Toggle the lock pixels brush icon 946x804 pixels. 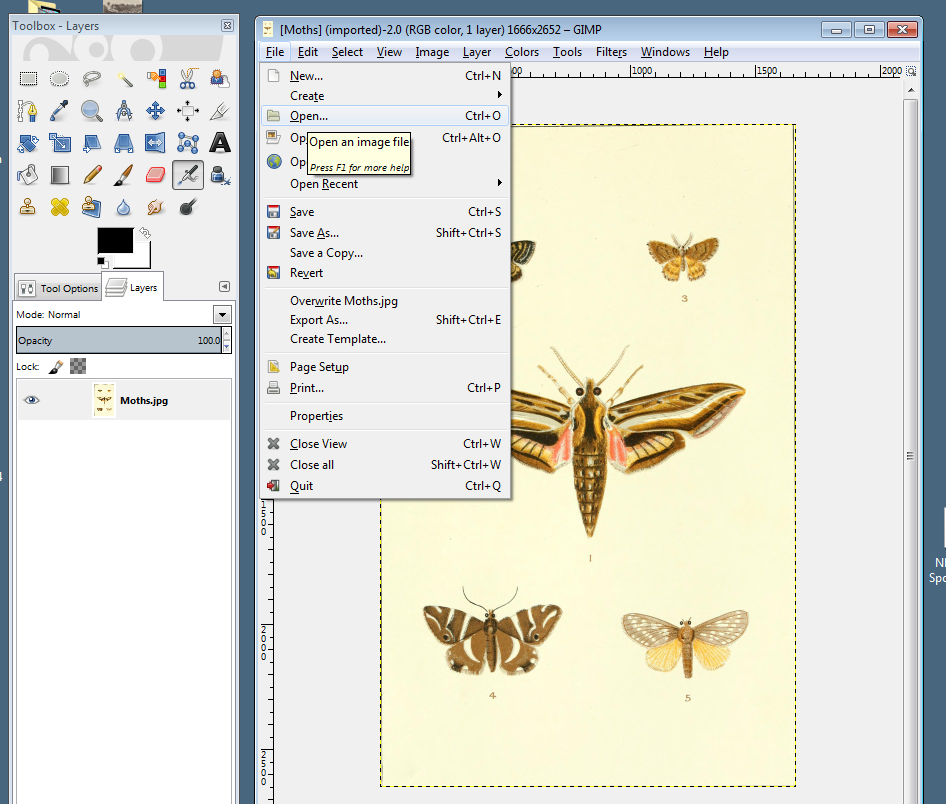point(56,367)
